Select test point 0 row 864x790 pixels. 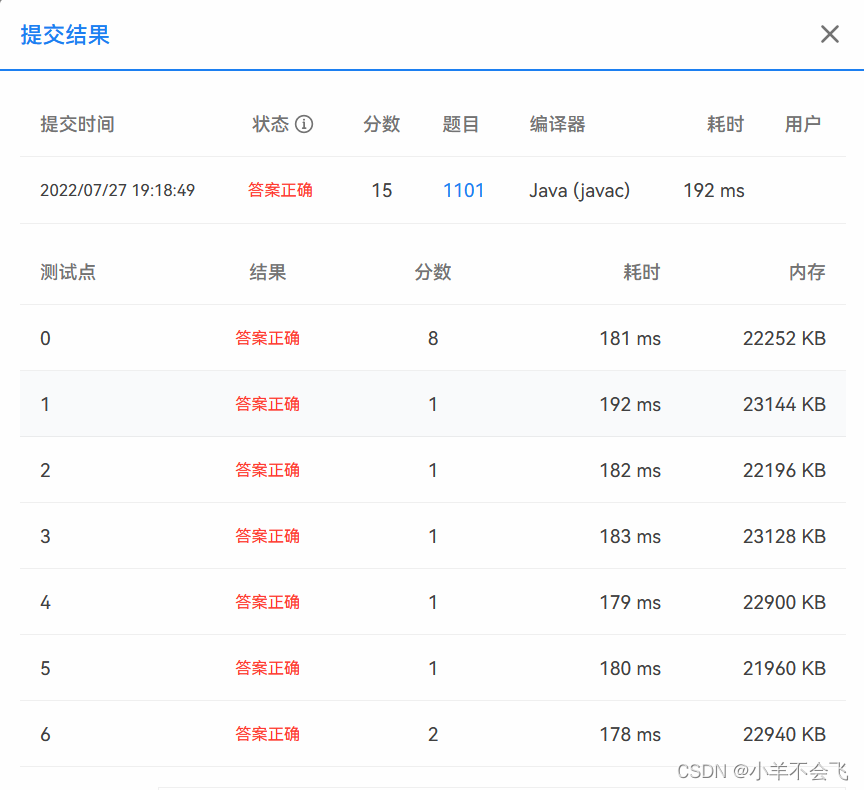(x=432, y=338)
